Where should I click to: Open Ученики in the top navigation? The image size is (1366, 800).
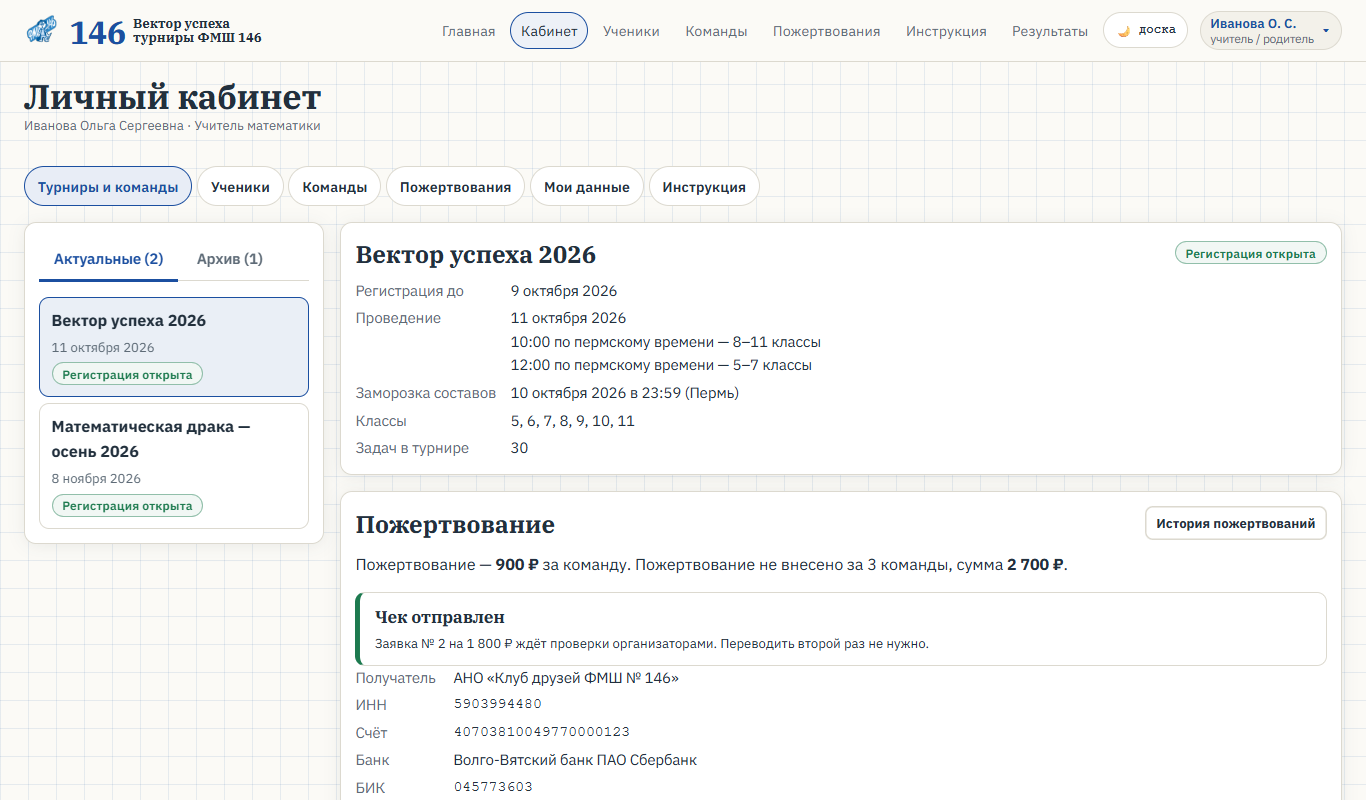point(631,31)
